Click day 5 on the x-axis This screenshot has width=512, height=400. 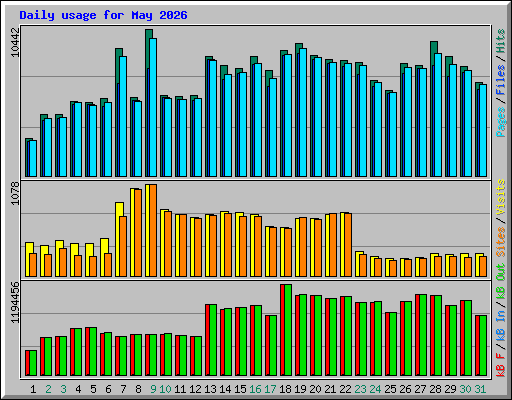tap(93, 389)
